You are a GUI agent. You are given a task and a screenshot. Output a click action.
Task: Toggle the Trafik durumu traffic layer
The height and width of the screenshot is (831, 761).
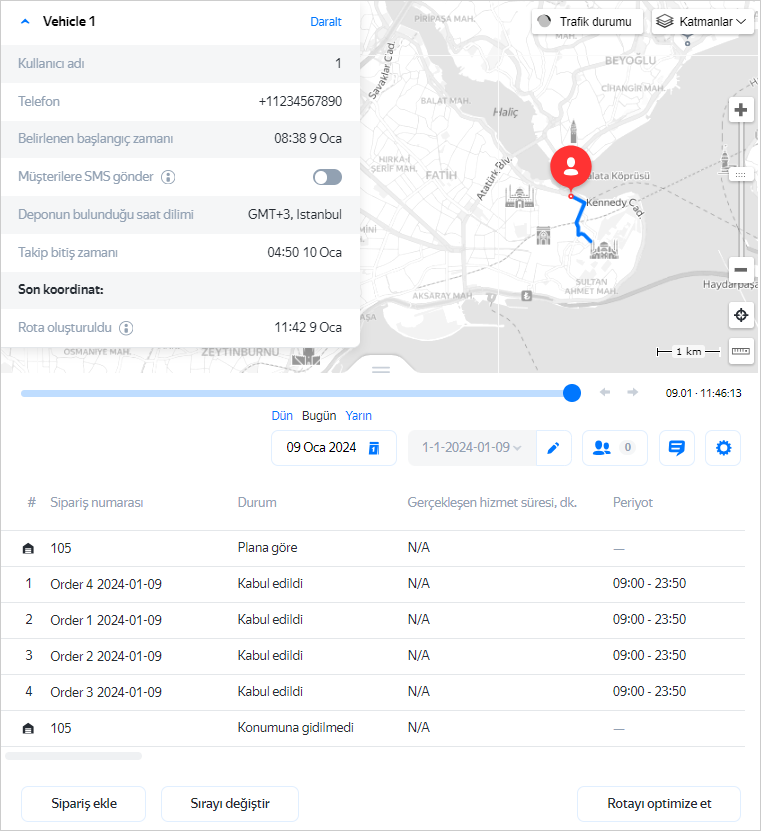point(586,21)
